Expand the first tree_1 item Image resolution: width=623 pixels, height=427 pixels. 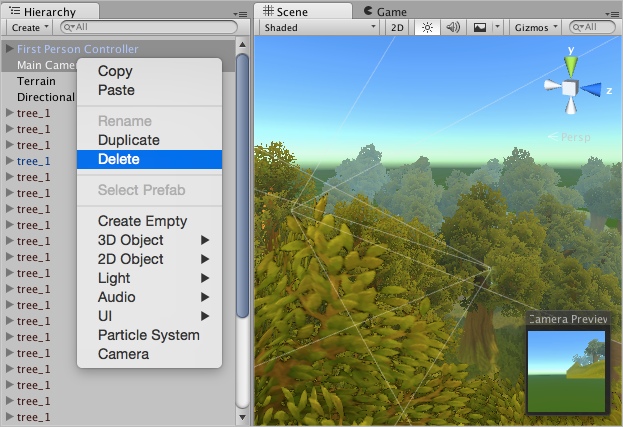pyautogui.click(x=10, y=113)
